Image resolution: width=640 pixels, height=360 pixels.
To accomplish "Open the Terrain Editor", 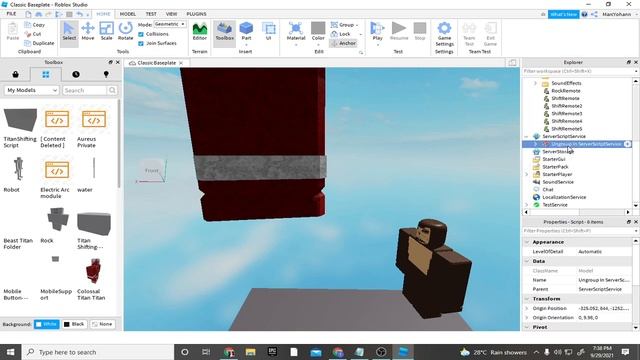I will 200,32.
